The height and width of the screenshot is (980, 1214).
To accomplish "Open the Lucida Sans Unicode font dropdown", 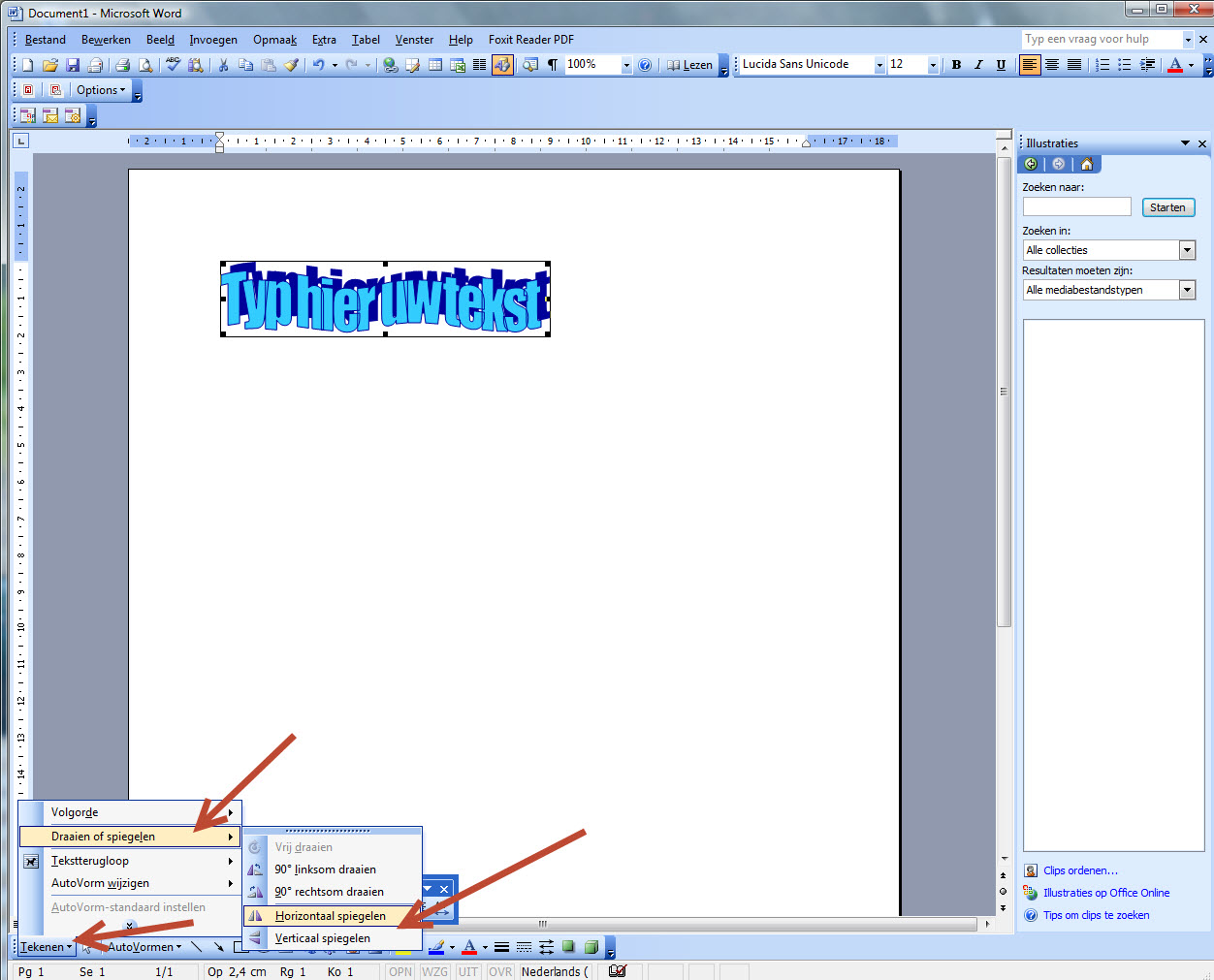I will coord(879,65).
